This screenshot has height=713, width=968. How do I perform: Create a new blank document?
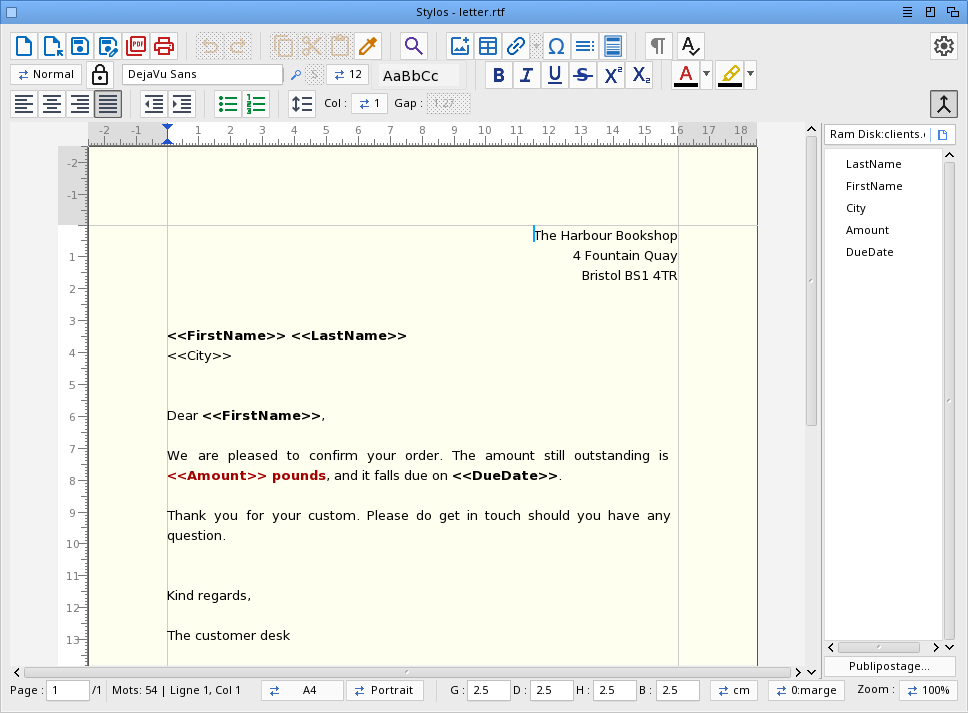pyautogui.click(x=24, y=46)
